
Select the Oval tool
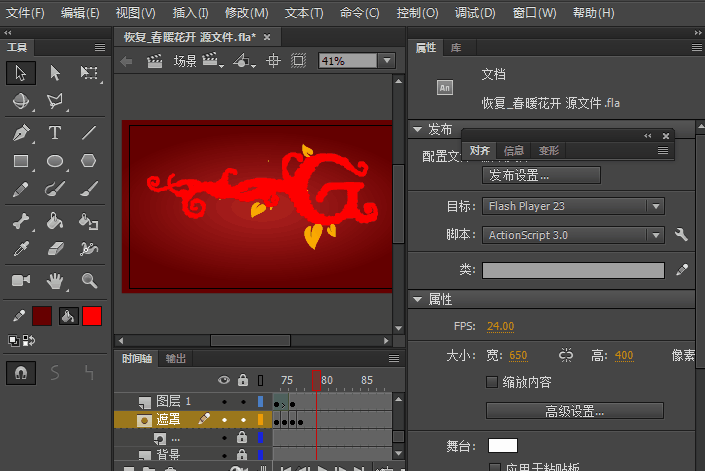[55, 161]
